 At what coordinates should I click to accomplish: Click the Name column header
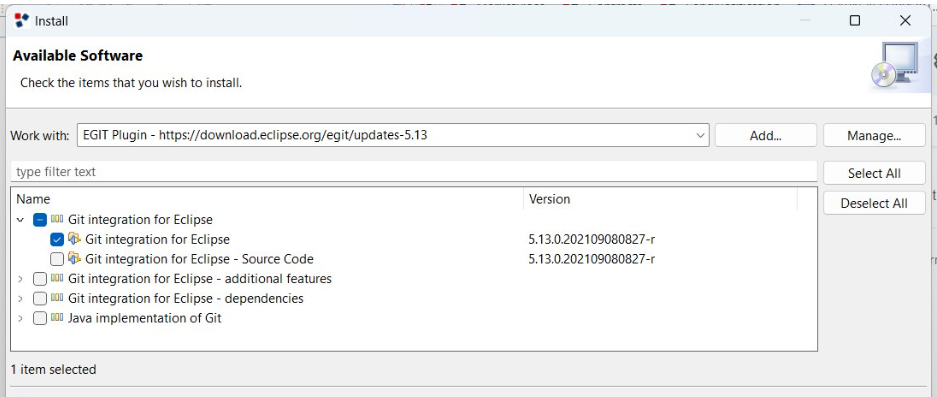tap(267, 199)
